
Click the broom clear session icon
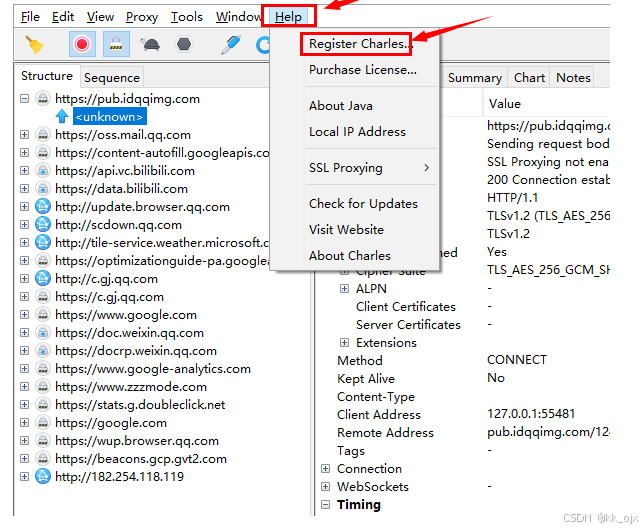[x=34, y=44]
